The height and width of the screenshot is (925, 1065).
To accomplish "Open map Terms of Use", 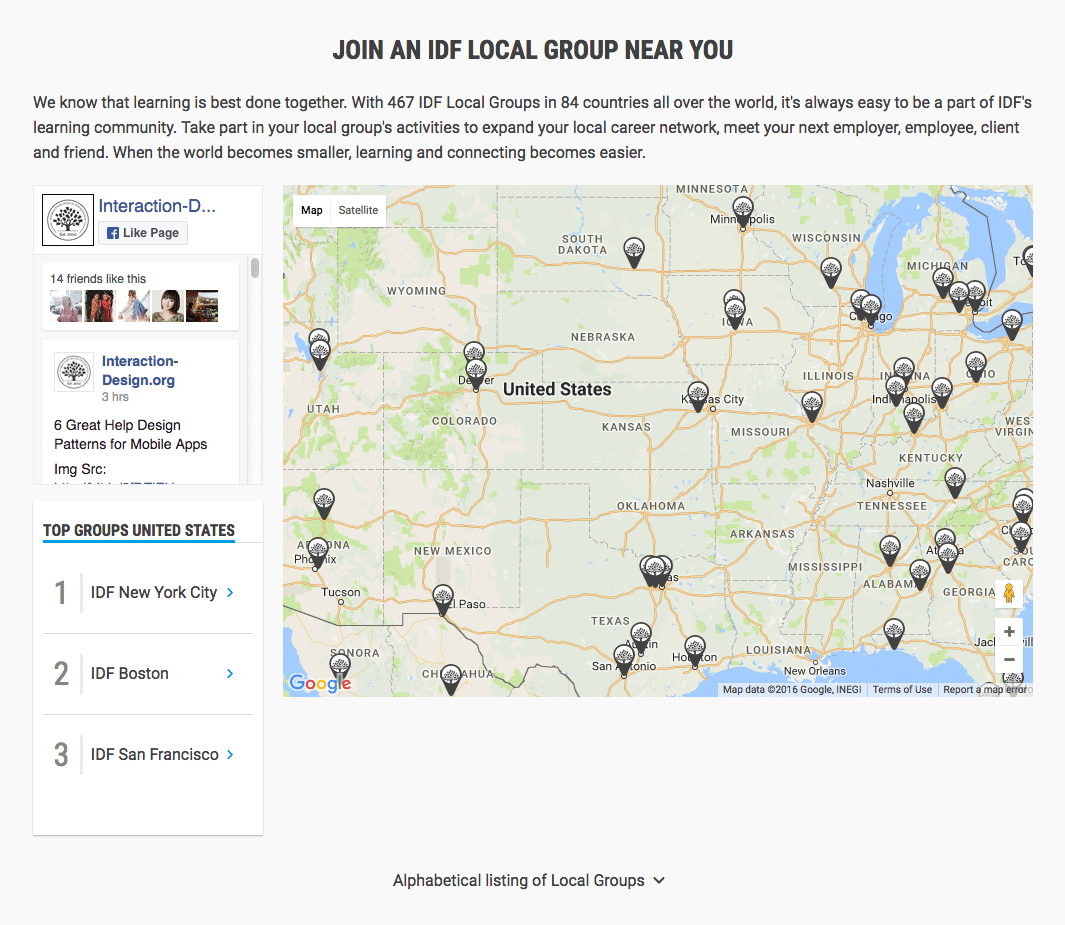I will pyautogui.click(x=902, y=689).
